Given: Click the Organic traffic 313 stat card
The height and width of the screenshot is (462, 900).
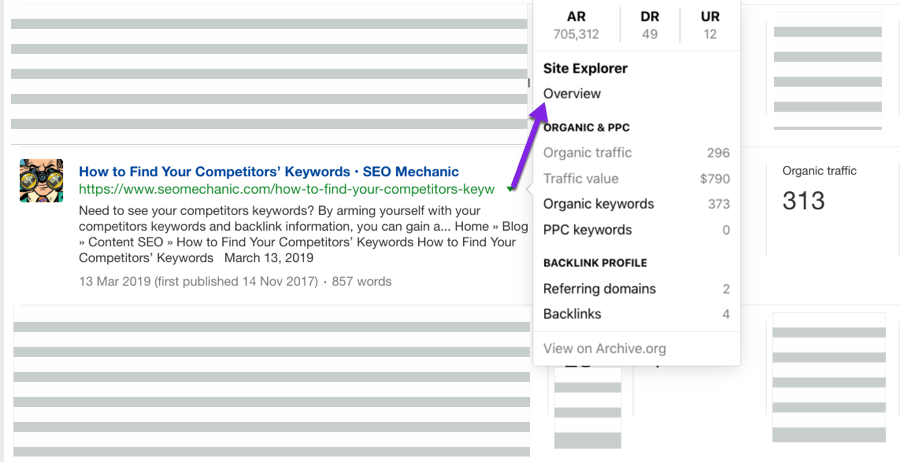Looking at the screenshot, I should coord(819,190).
